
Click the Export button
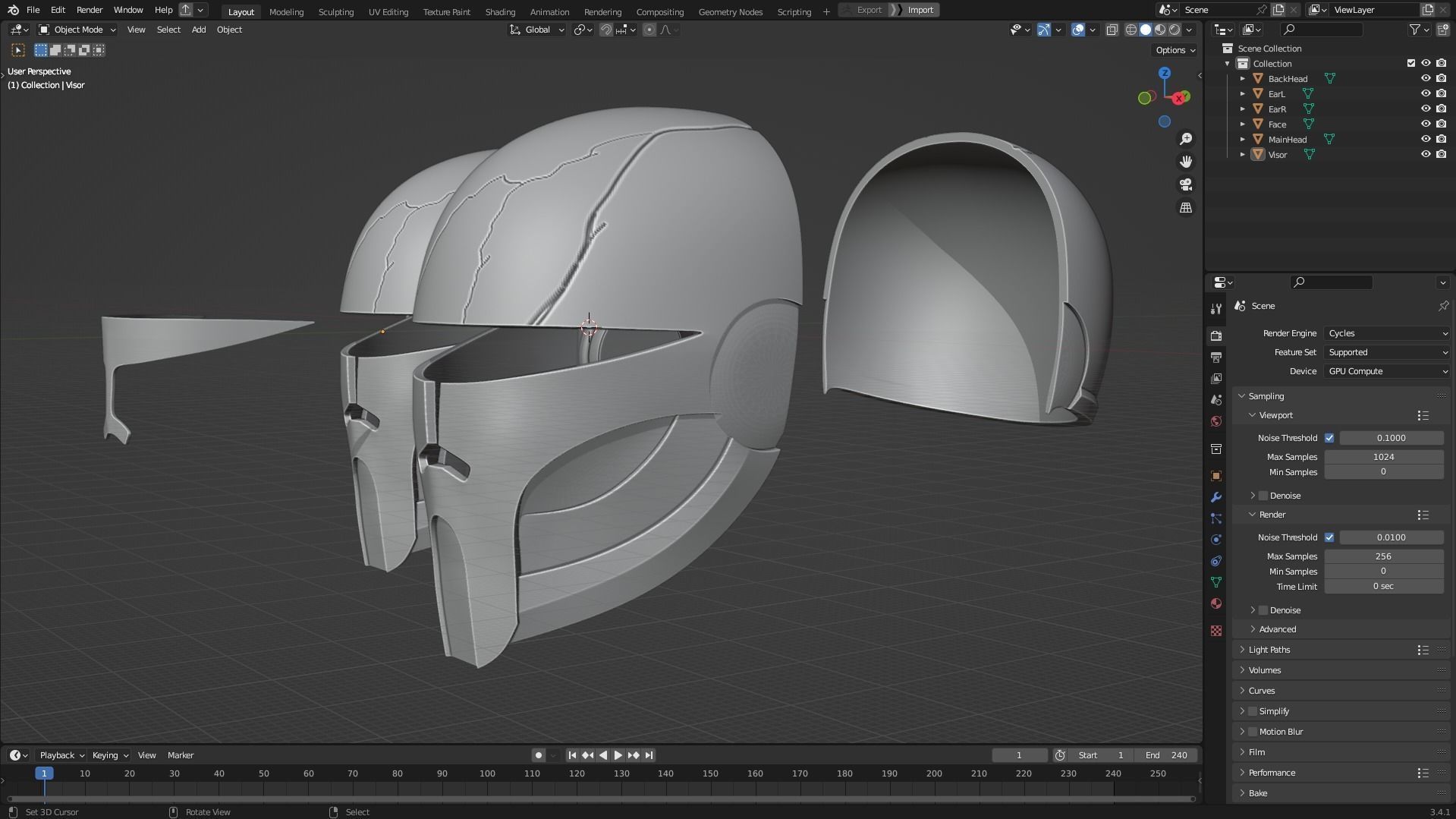point(863,10)
